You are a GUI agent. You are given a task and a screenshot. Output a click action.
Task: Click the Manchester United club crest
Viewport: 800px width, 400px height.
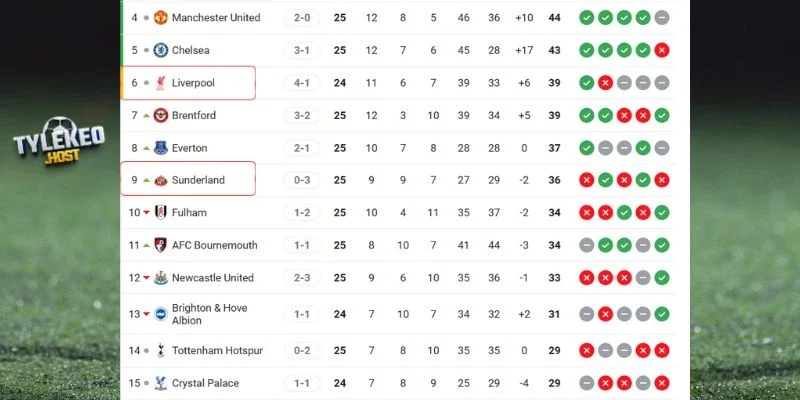pyautogui.click(x=160, y=18)
